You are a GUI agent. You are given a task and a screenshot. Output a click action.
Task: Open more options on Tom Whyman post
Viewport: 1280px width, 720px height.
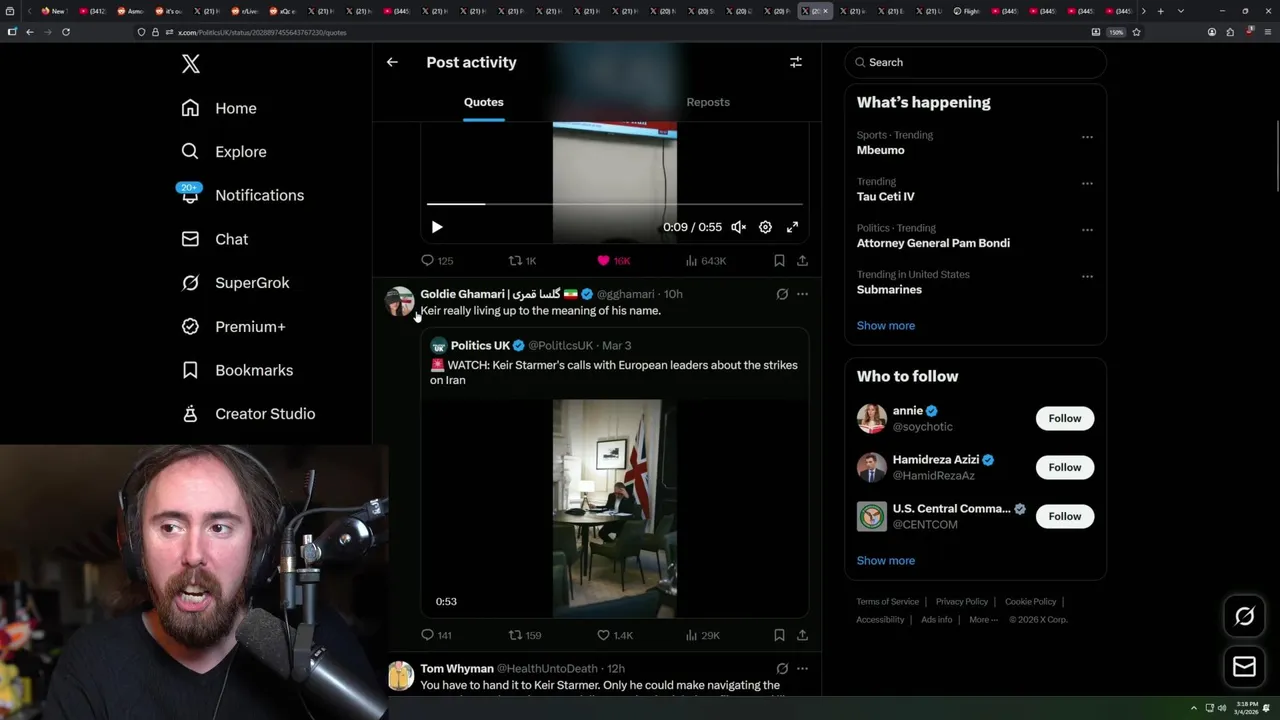(x=802, y=668)
